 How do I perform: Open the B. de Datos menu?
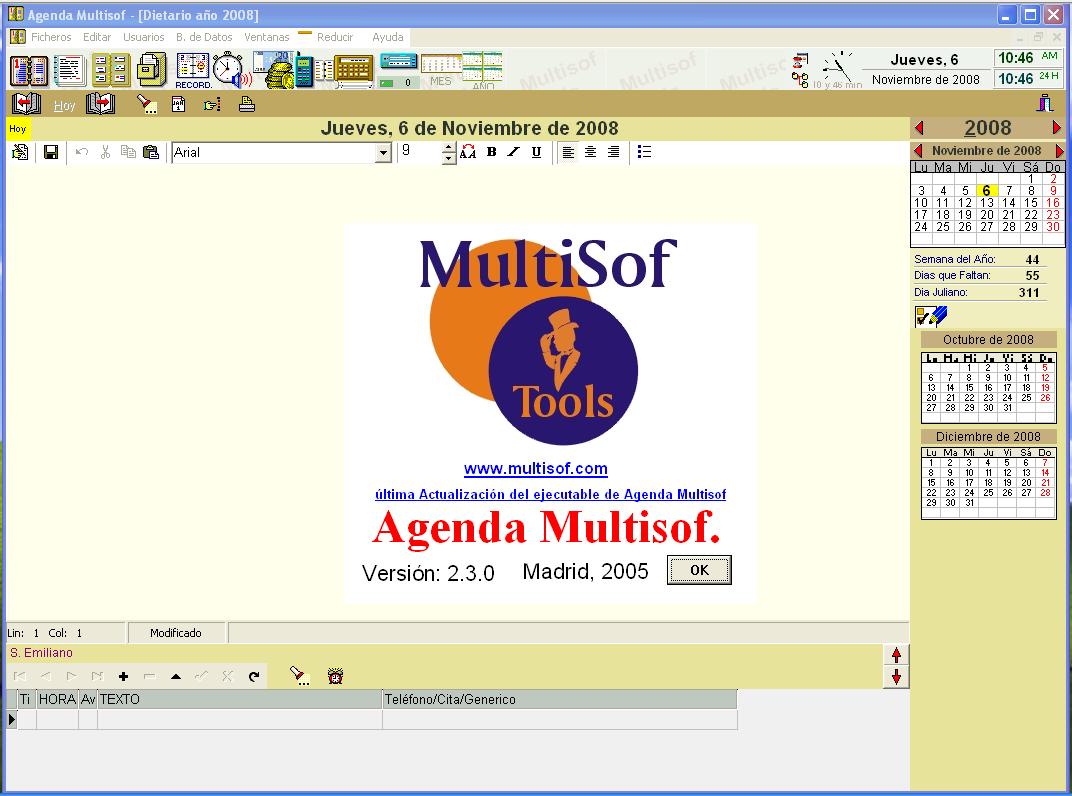point(204,37)
